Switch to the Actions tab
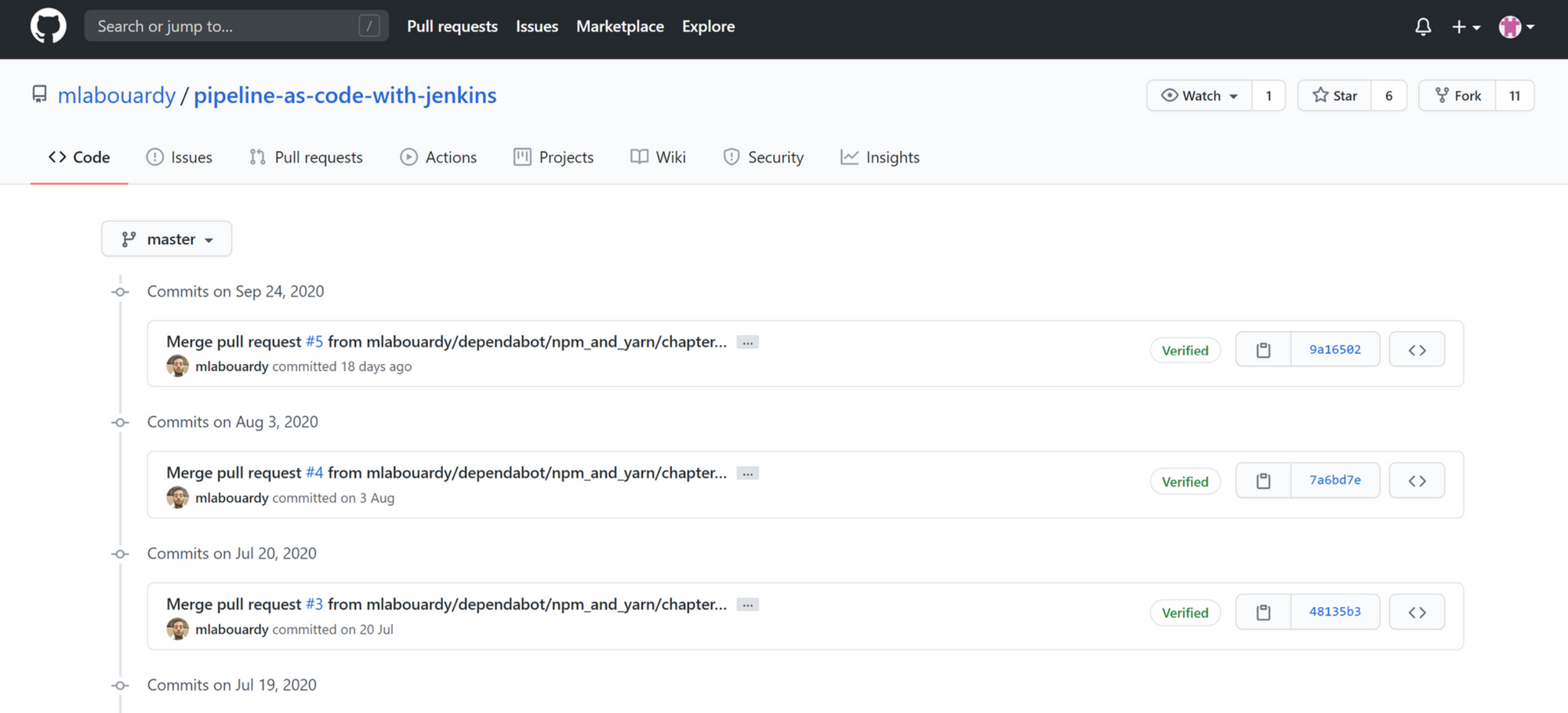1568x713 pixels. [x=438, y=157]
